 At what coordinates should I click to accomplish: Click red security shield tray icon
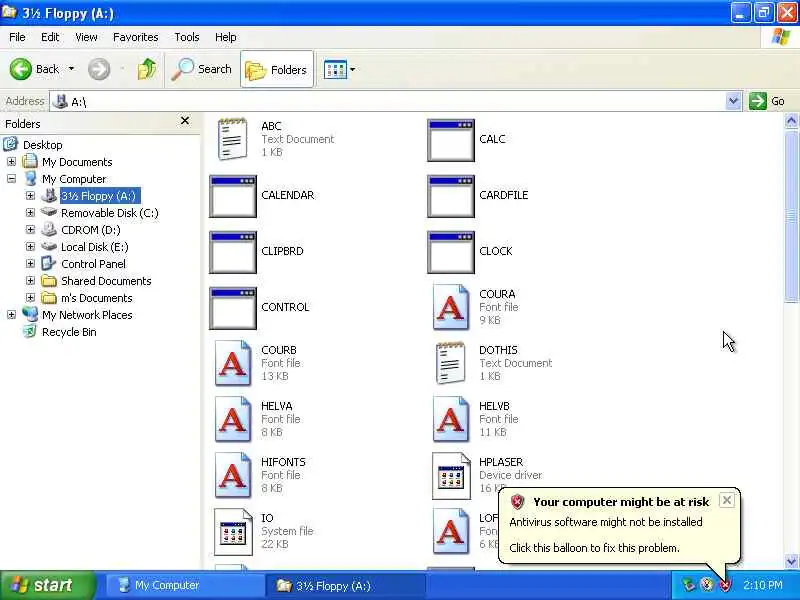tap(725, 585)
